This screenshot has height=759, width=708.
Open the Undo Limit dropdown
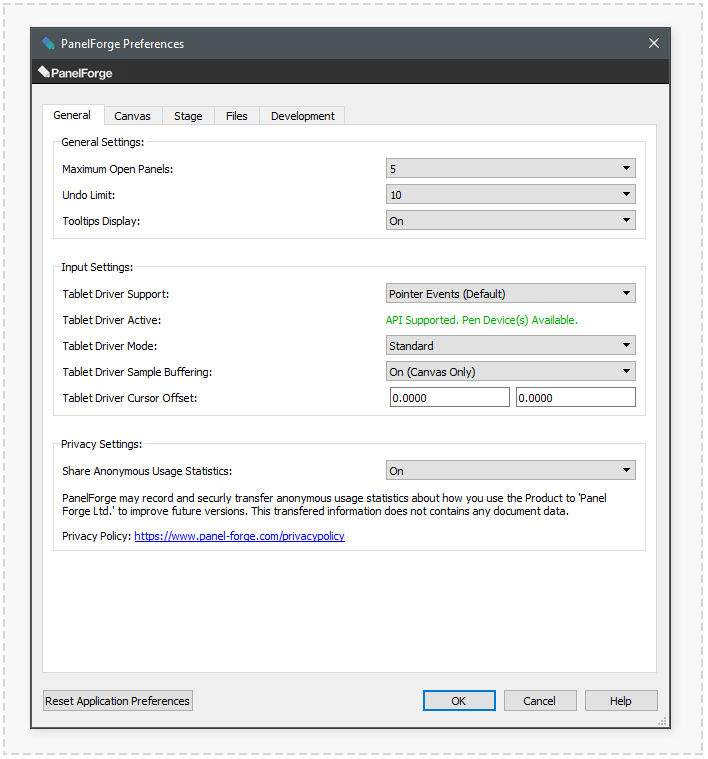(x=510, y=195)
